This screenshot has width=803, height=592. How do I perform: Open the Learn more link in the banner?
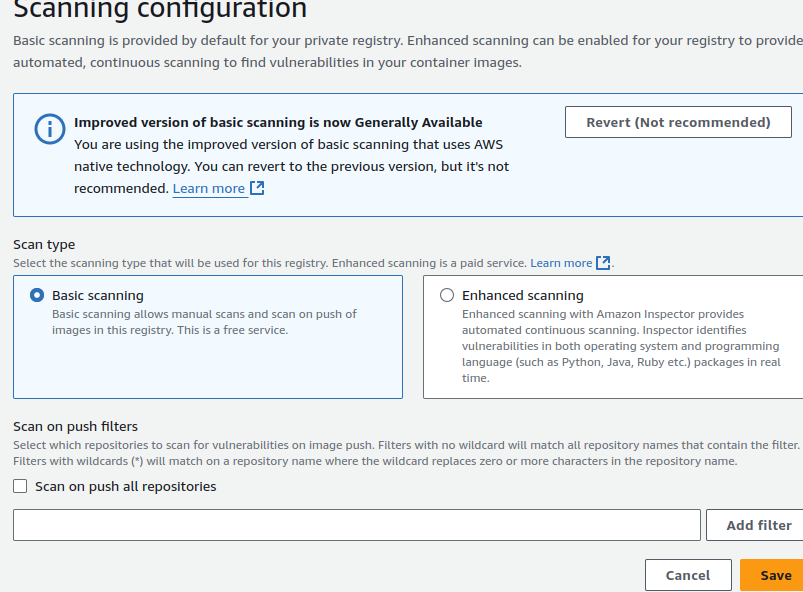tap(209, 188)
